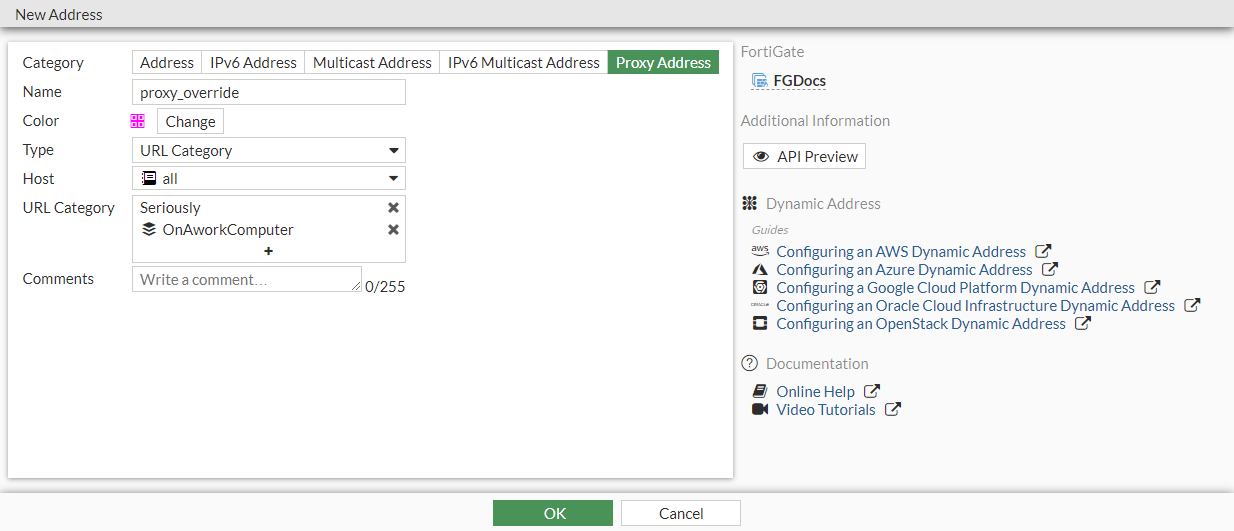This screenshot has height=531, width=1234.
Task: Click the Azure logo icon
Action: 760,270
